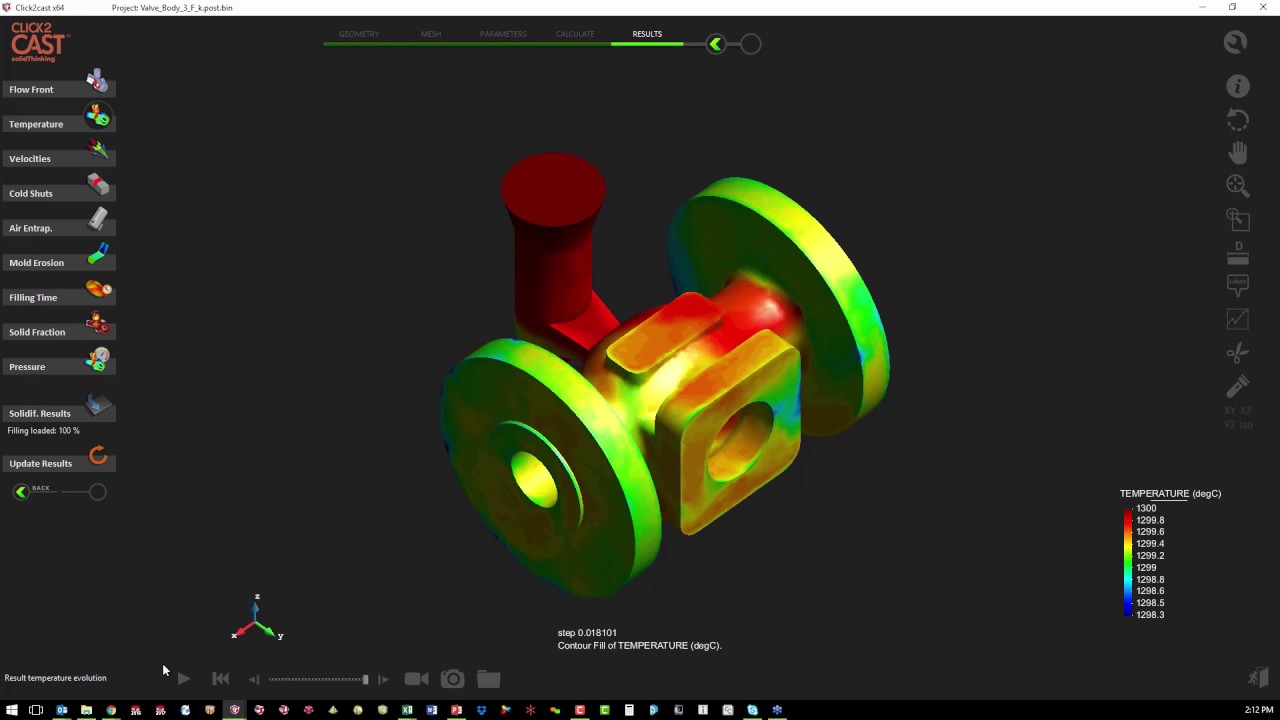
Task: Display the Cold Shuts result
Action: pos(59,193)
